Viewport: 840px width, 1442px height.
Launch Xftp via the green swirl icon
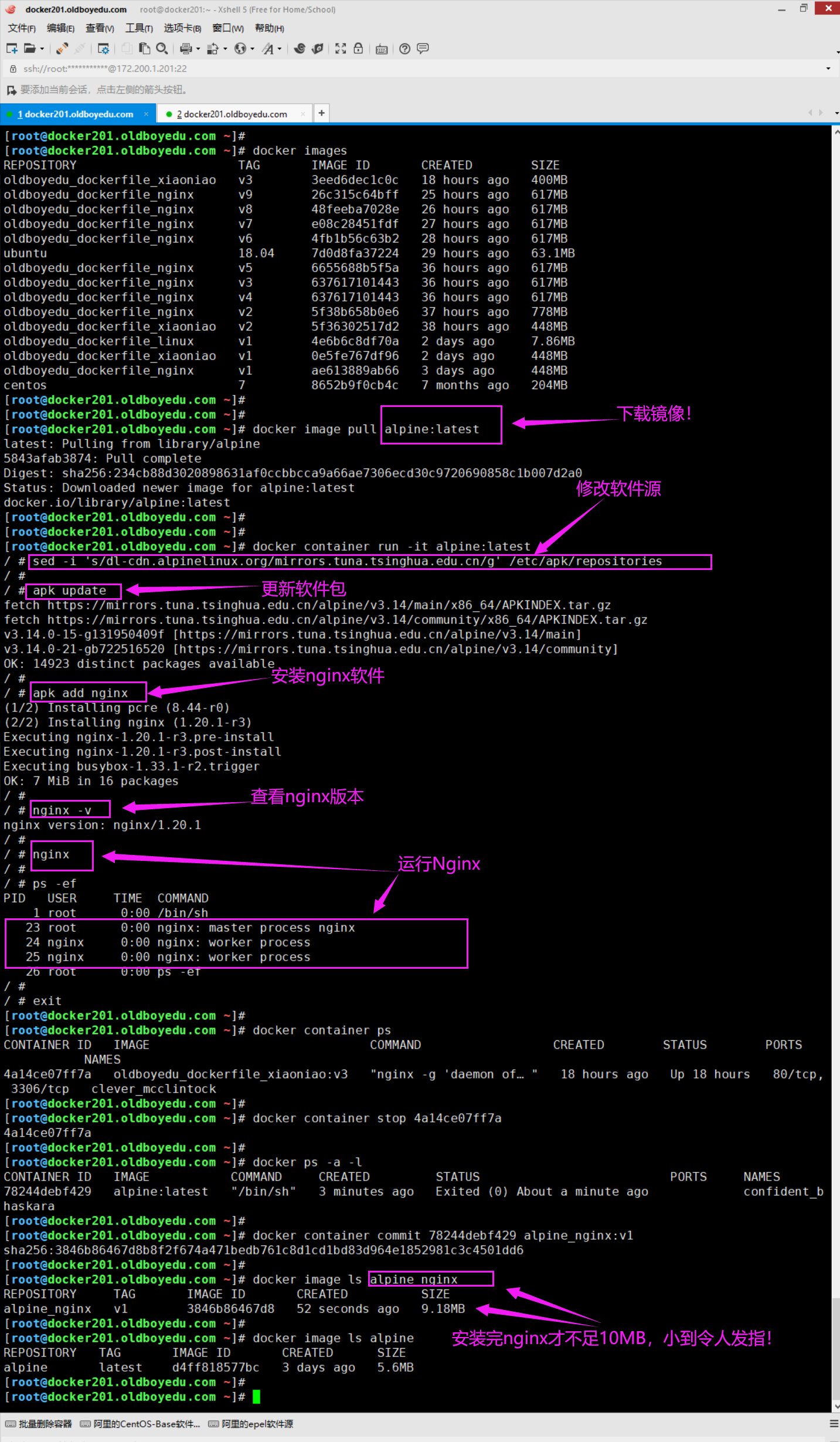tap(300, 49)
